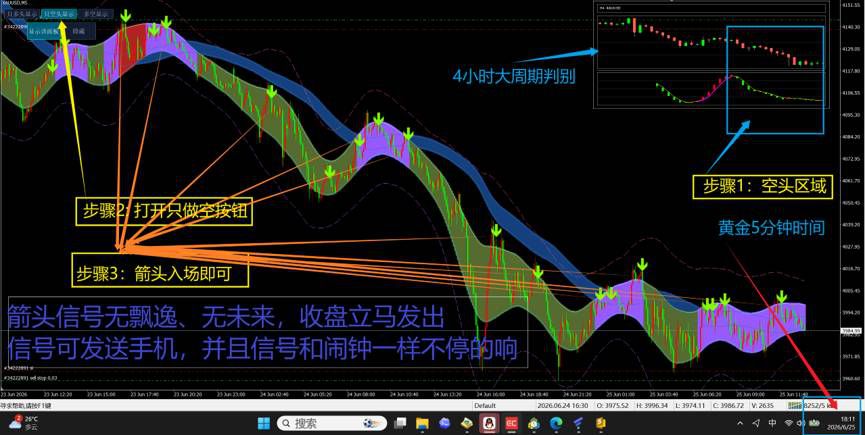Open the yellow-green diamond app icon on taskbar
Screen dimensions: 865x435
[x=467, y=423]
